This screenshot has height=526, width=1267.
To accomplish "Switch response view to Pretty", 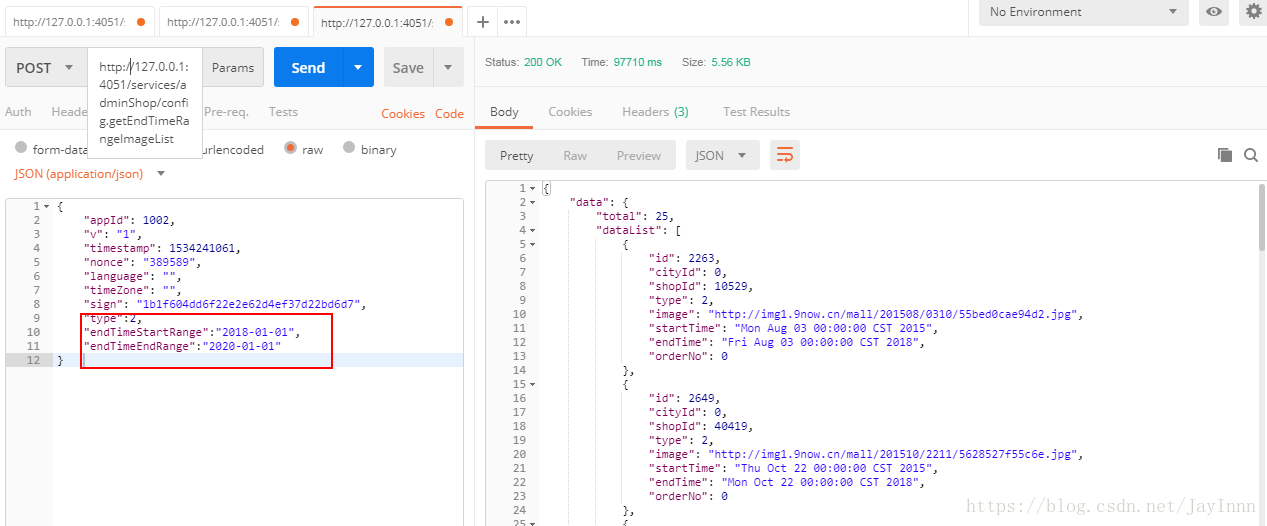I will [x=517, y=155].
